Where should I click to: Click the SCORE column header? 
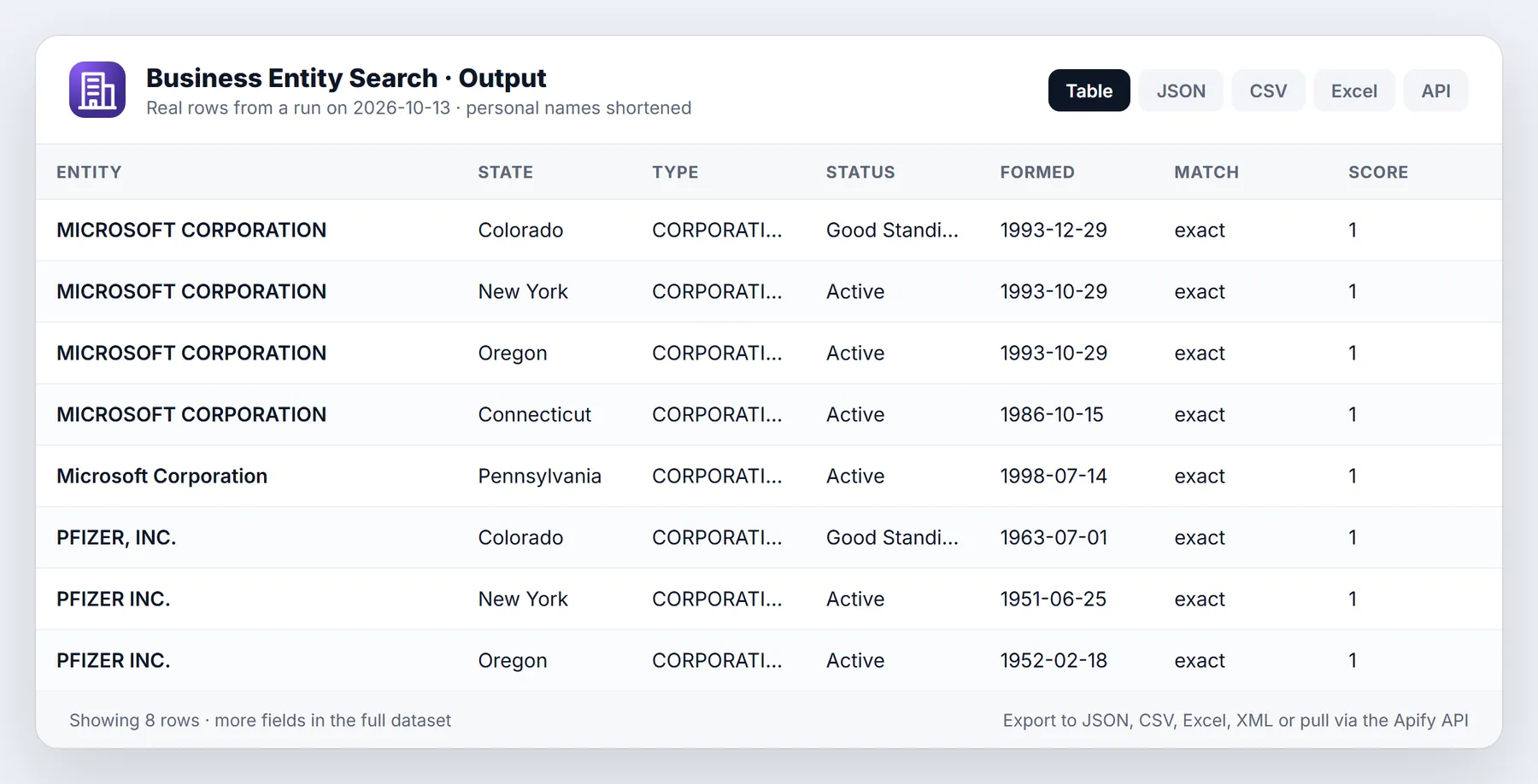(x=1378, y=172)
